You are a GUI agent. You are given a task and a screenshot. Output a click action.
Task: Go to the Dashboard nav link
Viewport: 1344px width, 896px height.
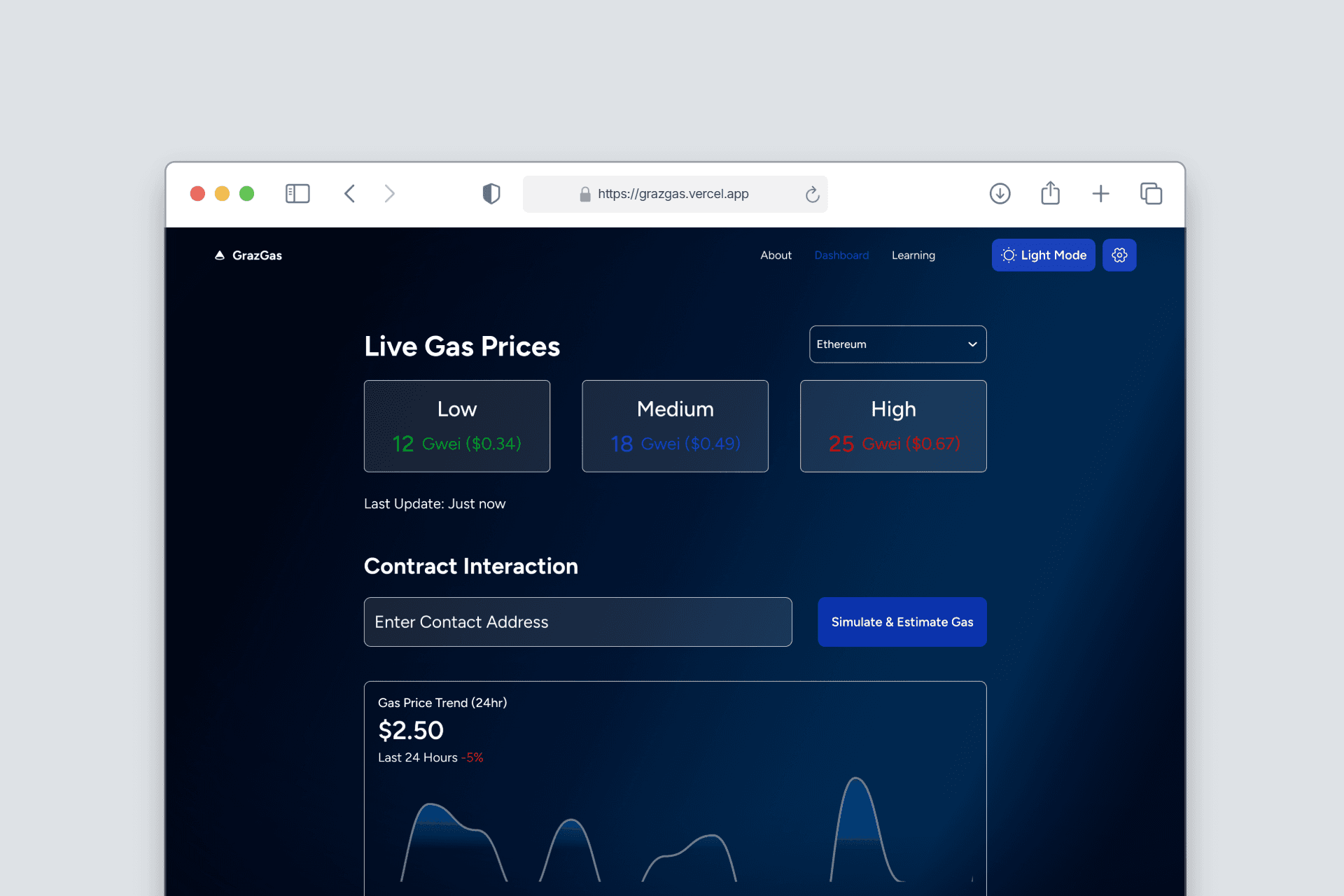pos(841,255)
